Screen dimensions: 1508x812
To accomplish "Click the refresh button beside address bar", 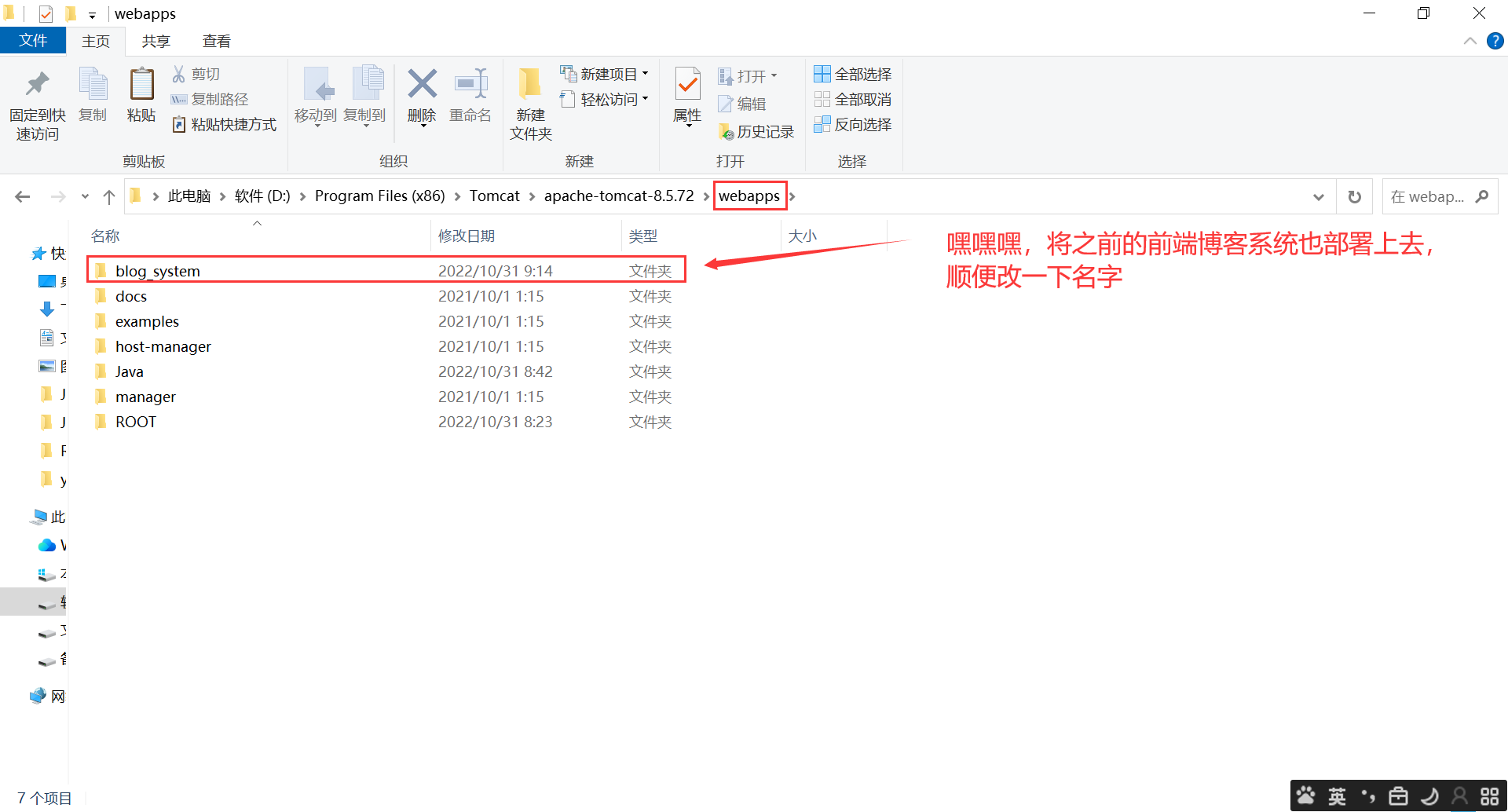I will point(1355,196).
